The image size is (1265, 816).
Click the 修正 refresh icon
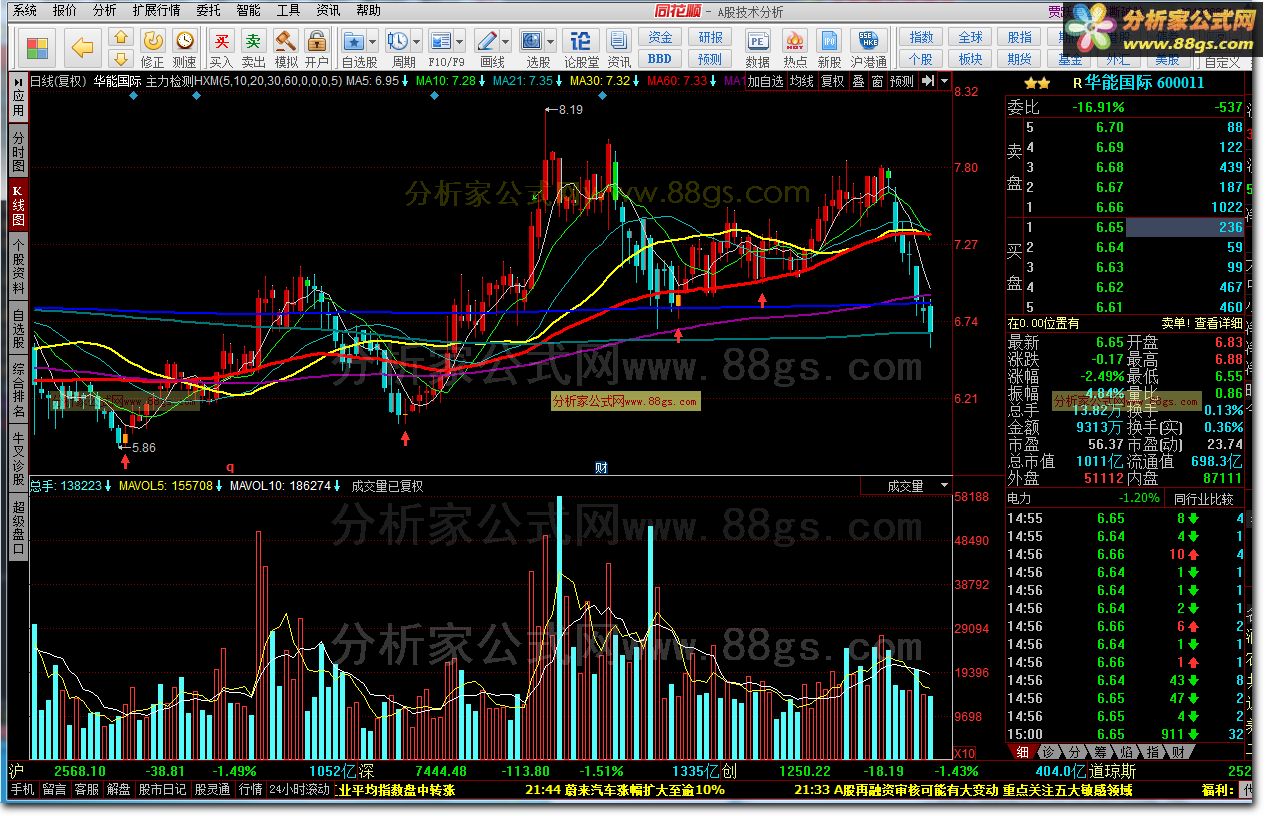click(153, 41)
